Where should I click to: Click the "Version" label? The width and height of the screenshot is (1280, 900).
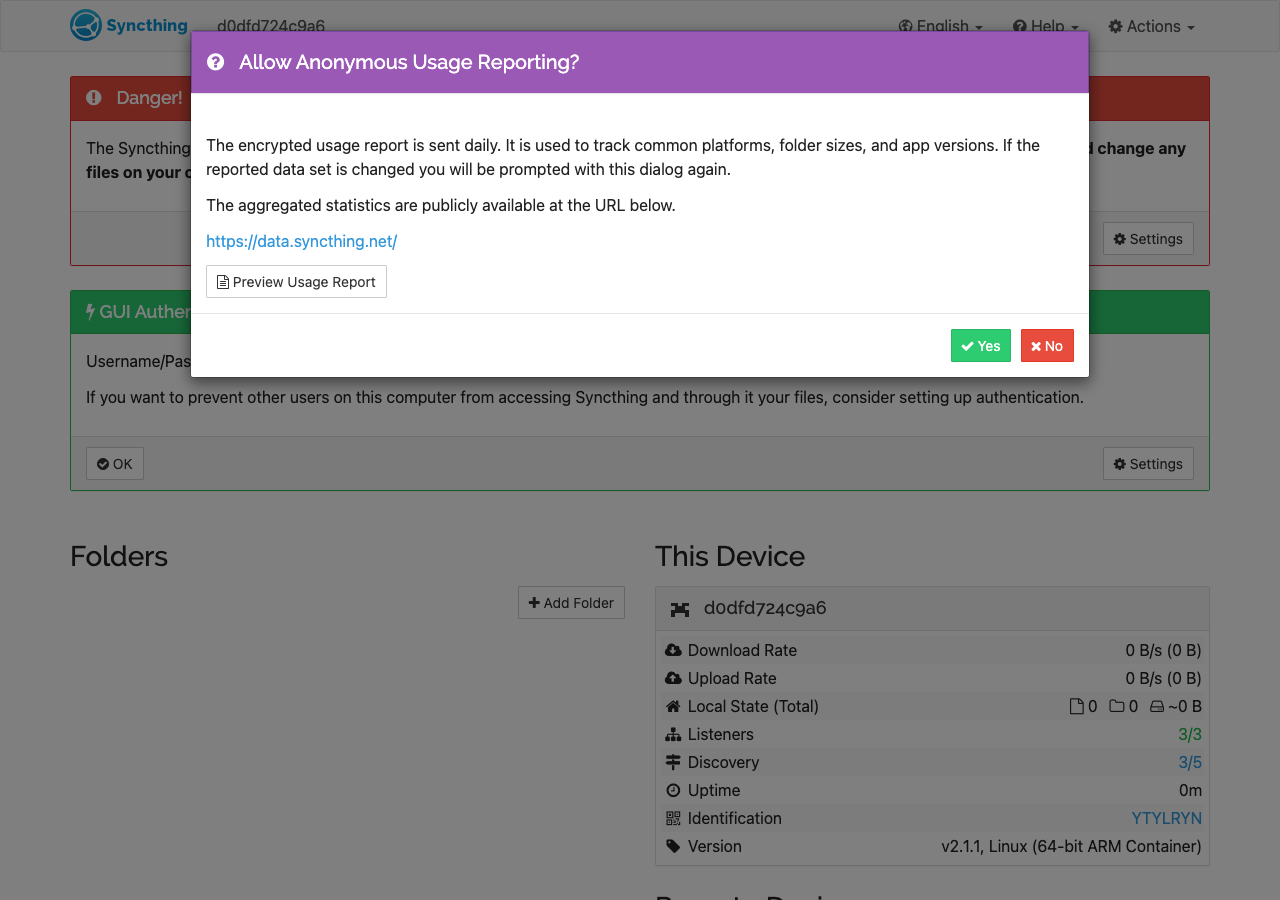click(x=715, y=846)
